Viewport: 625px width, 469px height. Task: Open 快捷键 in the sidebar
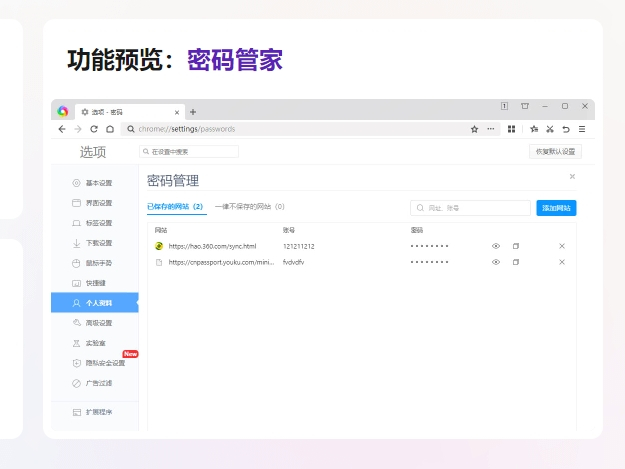(95, 283)
